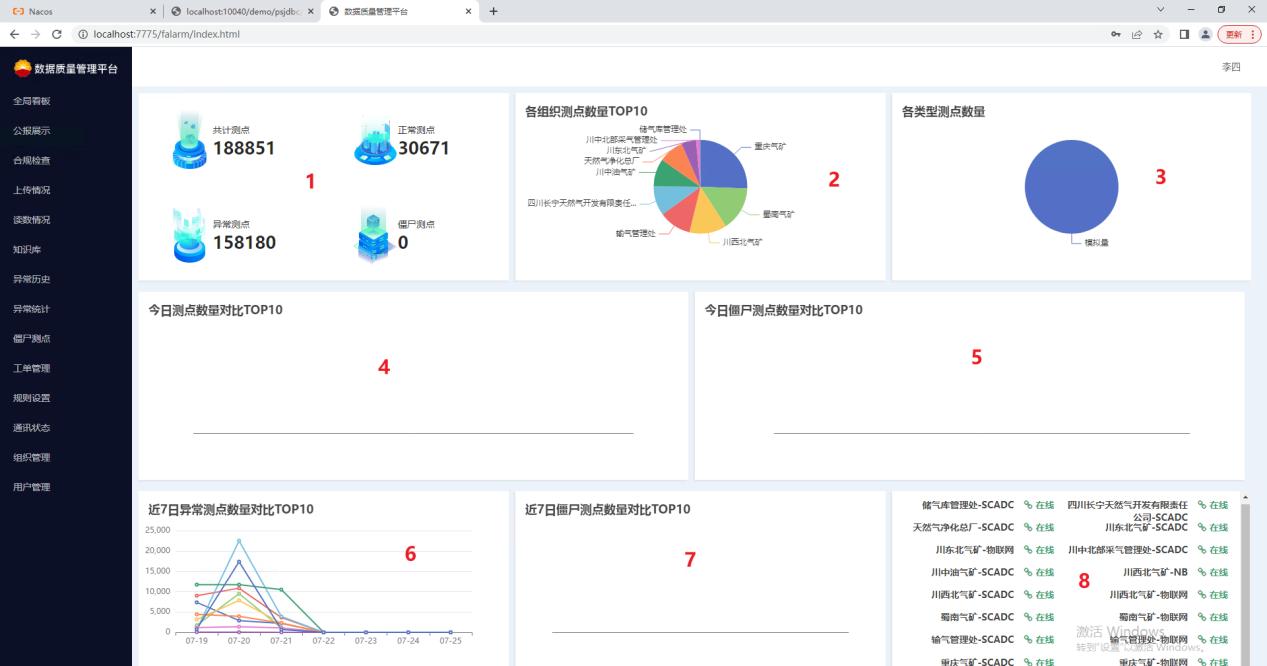Click the platform logo in sidebar header
Viewport: 1267px width, 666px height.
point(22,68)
